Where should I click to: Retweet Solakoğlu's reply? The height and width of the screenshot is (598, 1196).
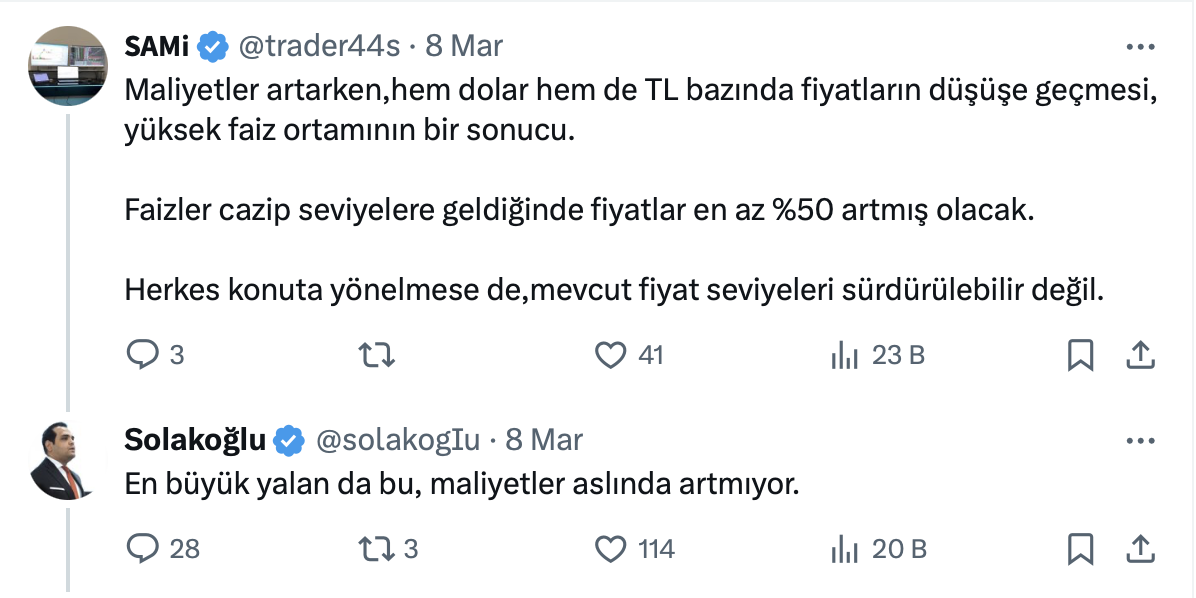(x=375, y=548)
